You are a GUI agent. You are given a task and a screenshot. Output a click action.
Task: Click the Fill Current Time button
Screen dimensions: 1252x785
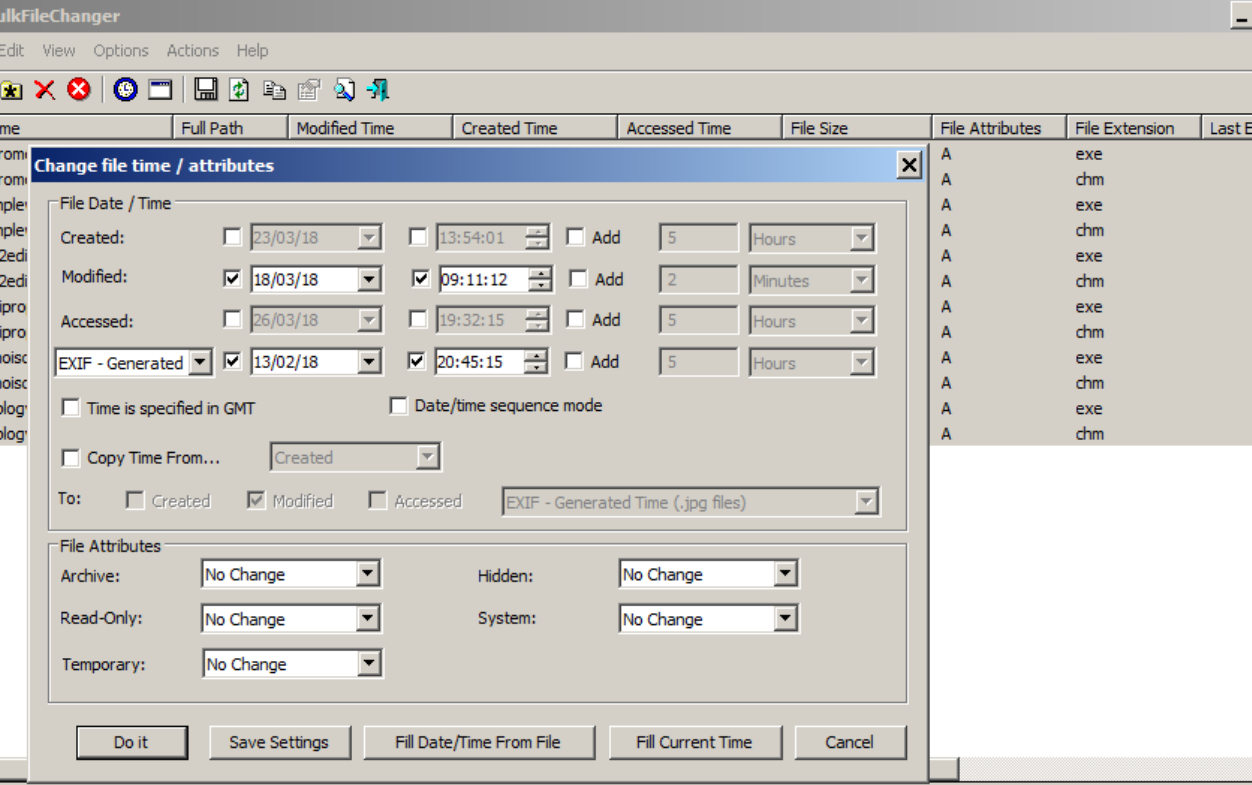pos(693,742)
